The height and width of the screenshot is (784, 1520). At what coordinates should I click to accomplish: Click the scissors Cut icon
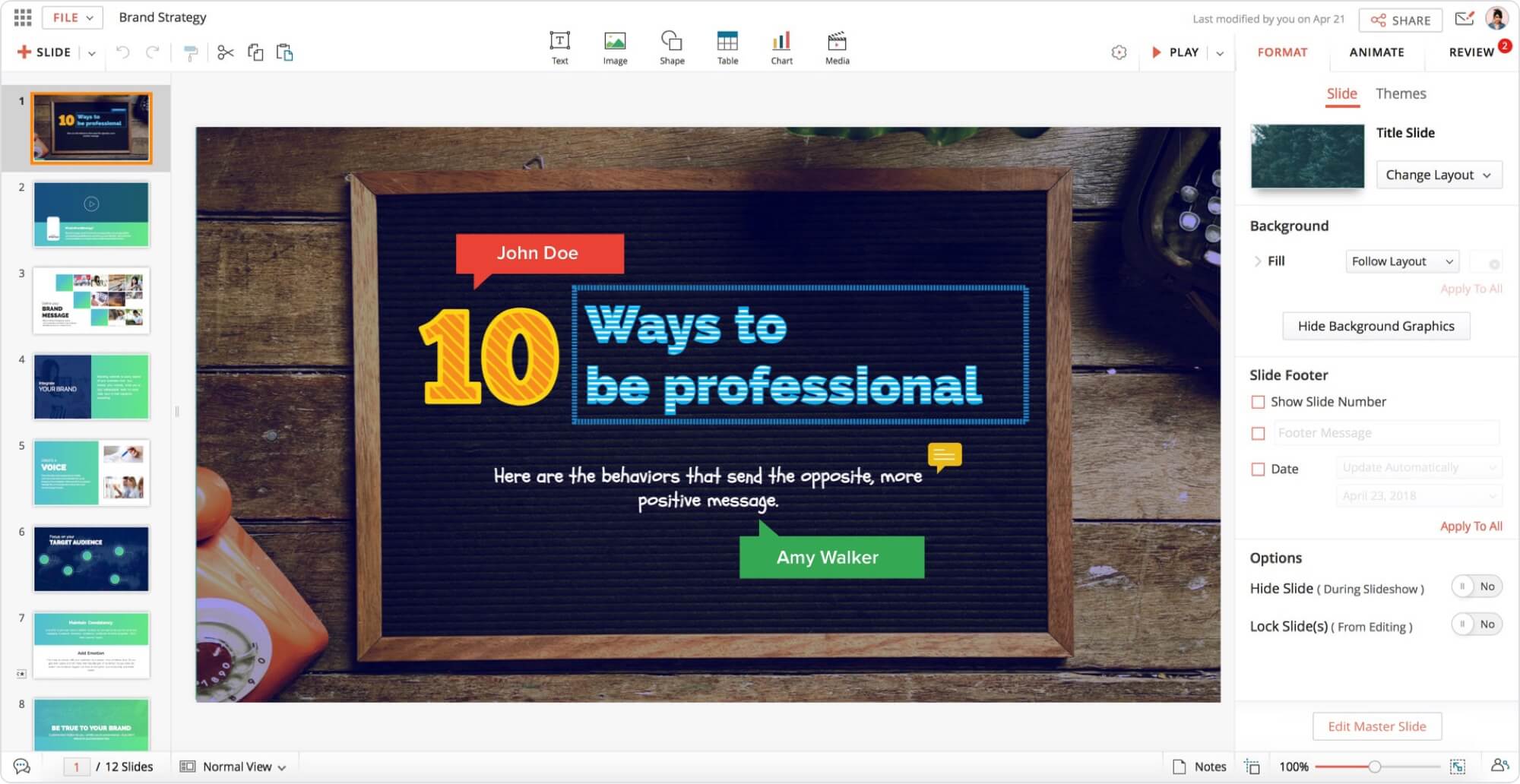pos(225,52)
